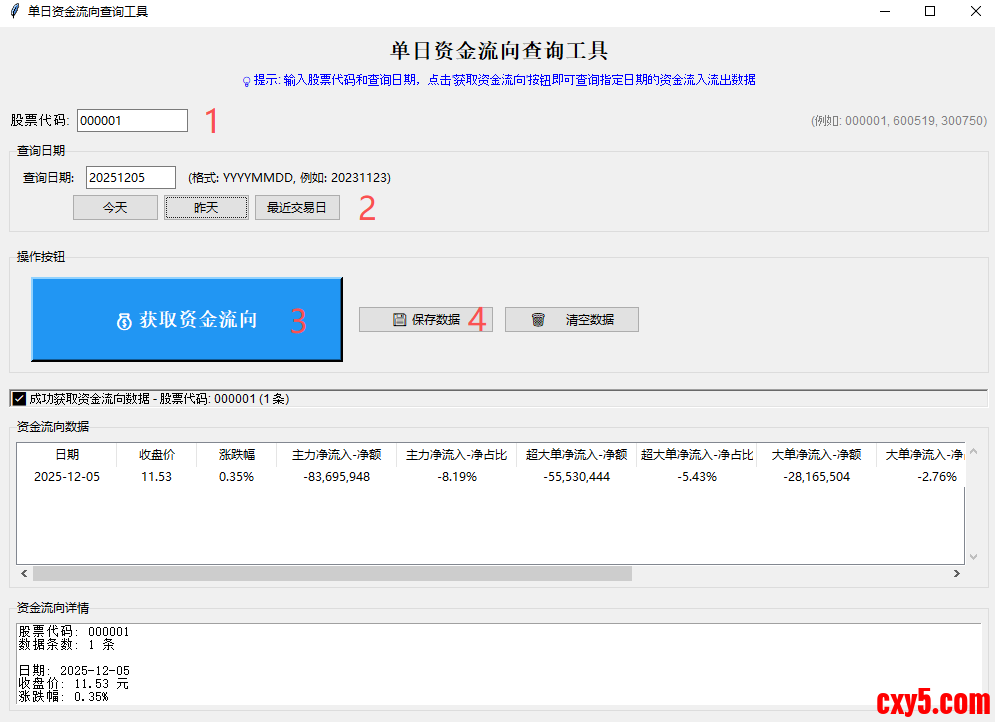Click the table's horizontal scrollbar left arrow
The width and height of the screenshot is (995, 722).
[24, 574]
